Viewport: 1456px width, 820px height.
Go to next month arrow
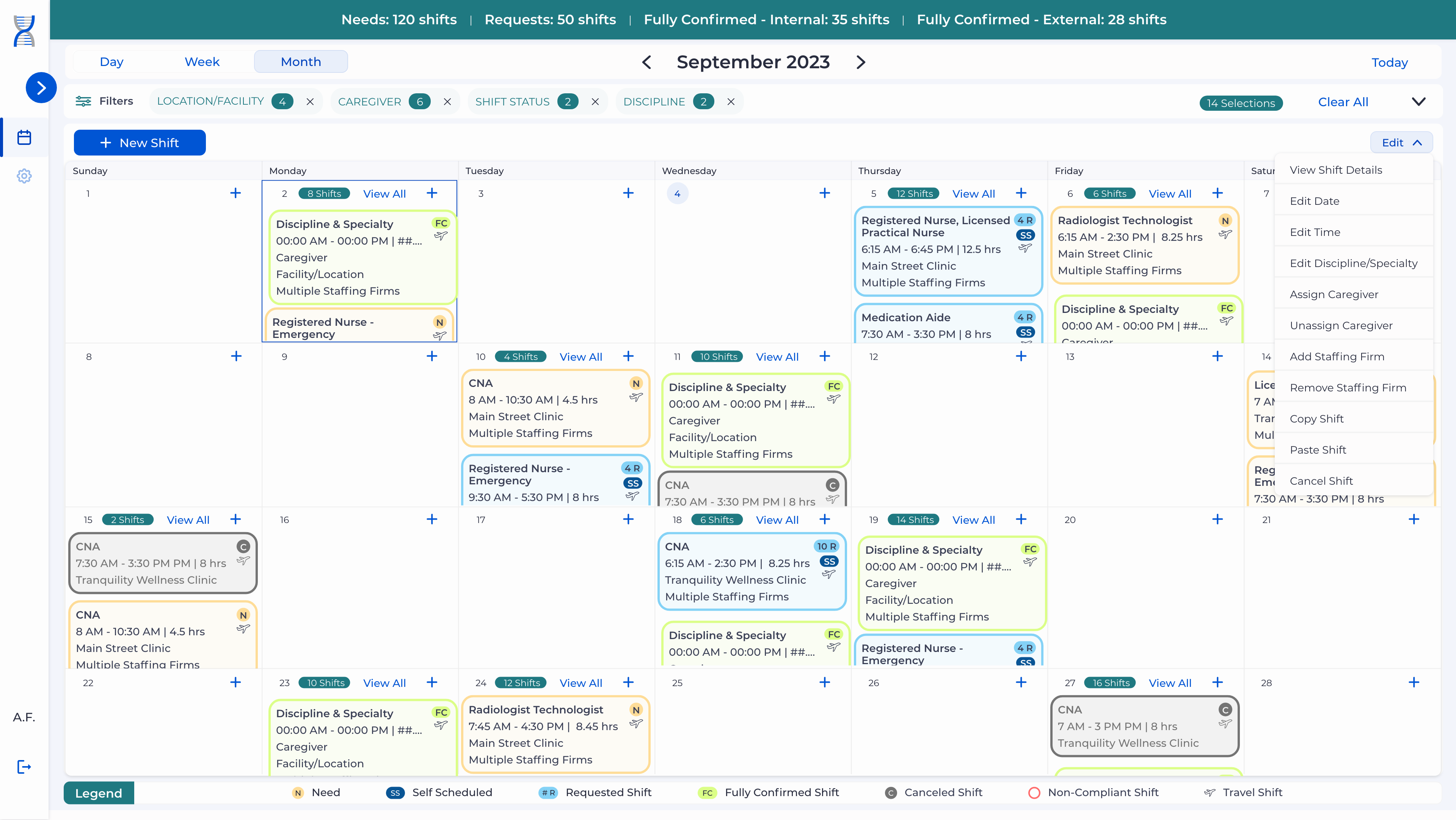click(x=860, y=62)
